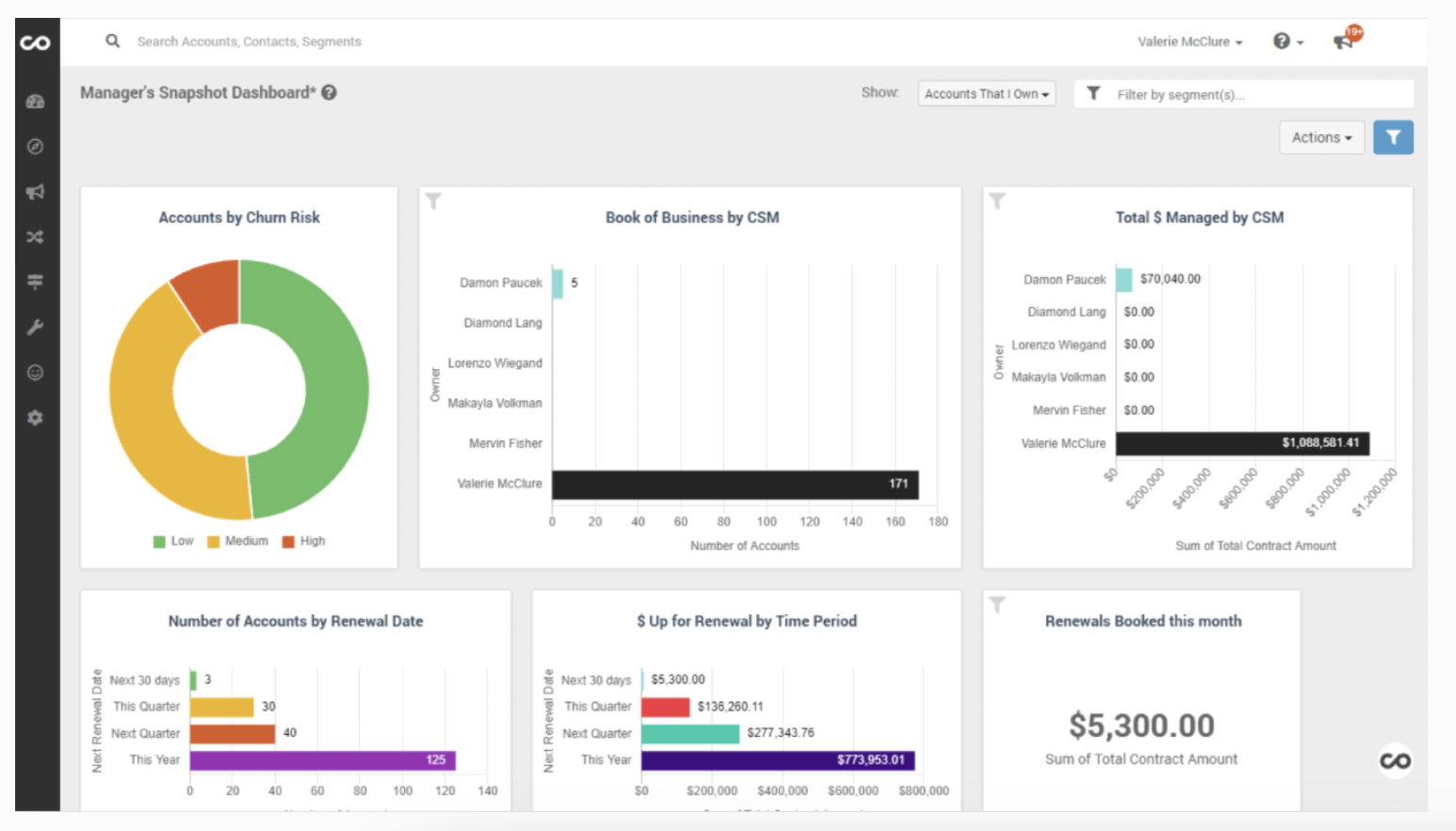Click help icon next to dashboard title

[x=329, y=92]
